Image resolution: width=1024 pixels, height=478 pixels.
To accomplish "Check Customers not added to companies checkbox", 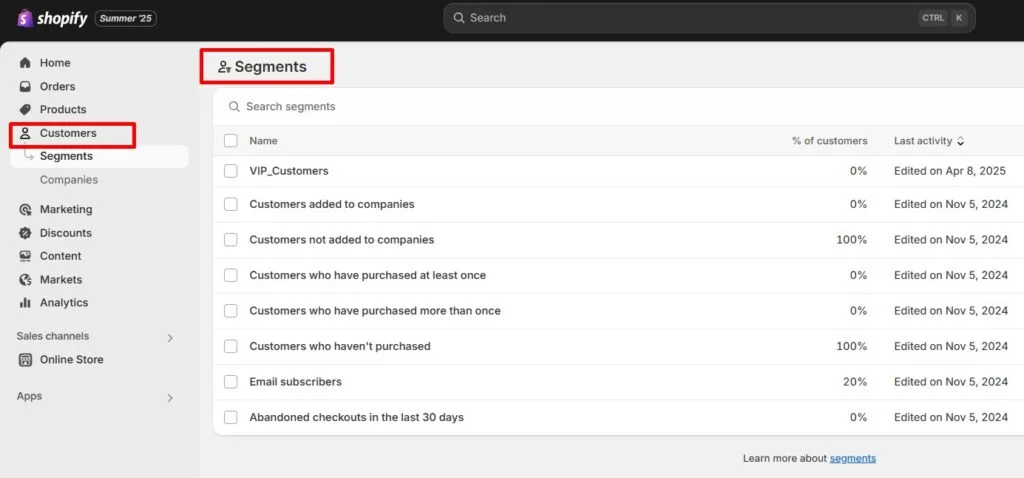I will (x=231, y=240).
